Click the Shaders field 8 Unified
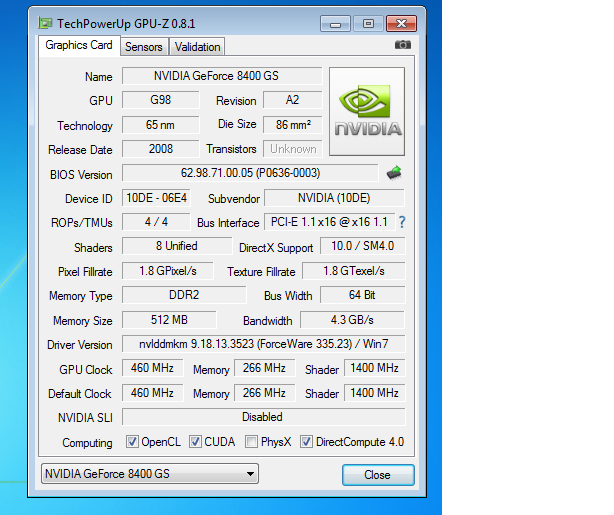Viewport: 614px width, 515px height. tap(177, 246)
